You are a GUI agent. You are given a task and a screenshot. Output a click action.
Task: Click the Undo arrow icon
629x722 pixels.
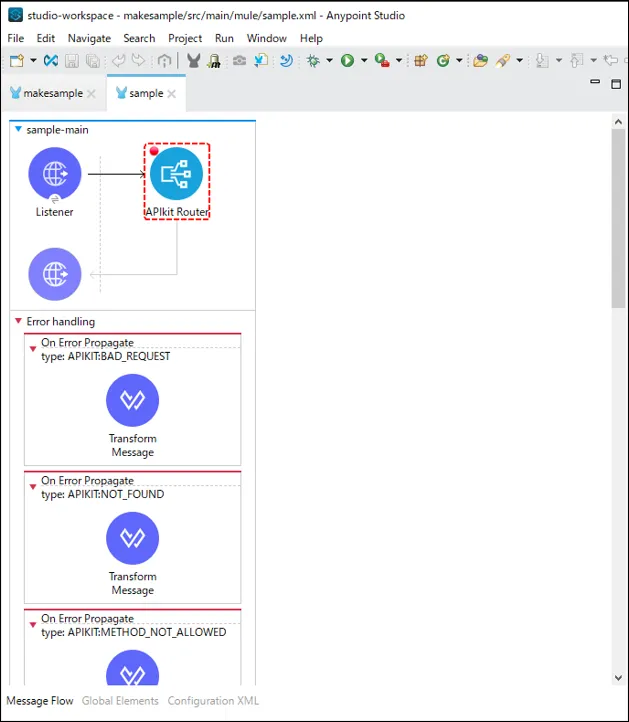pos(118,60)
